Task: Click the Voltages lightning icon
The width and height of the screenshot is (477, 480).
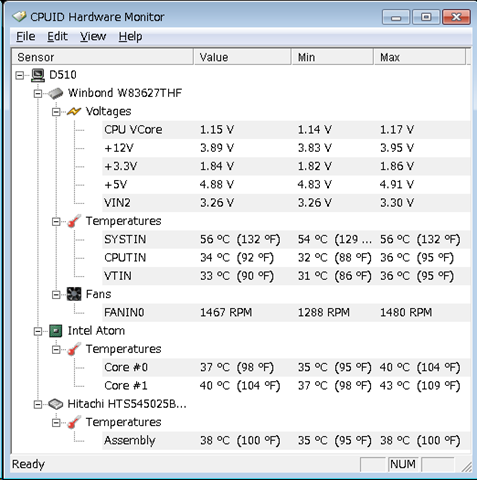Action: coord(74,111)
